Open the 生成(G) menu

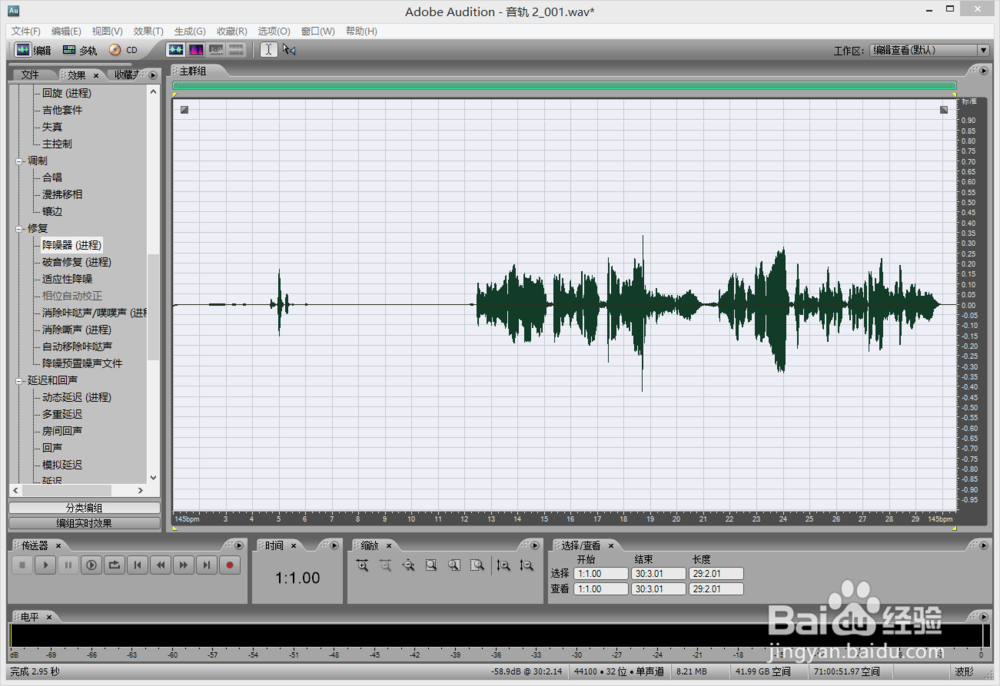[189, 31]
